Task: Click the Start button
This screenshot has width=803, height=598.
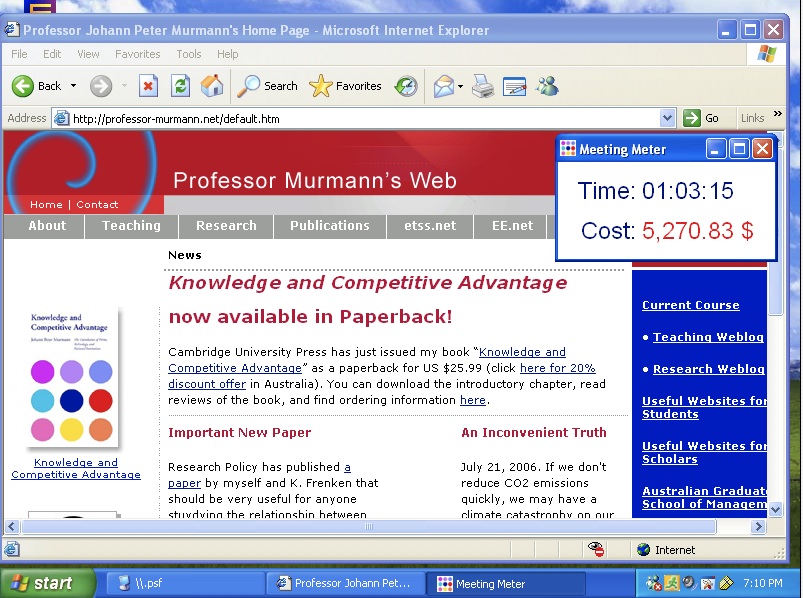Action: click(x=47, y=583)
